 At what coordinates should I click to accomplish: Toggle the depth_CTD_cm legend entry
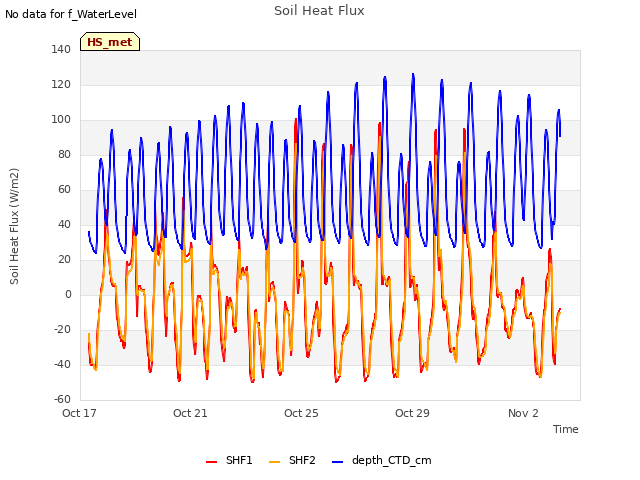(x=382, y=460)
